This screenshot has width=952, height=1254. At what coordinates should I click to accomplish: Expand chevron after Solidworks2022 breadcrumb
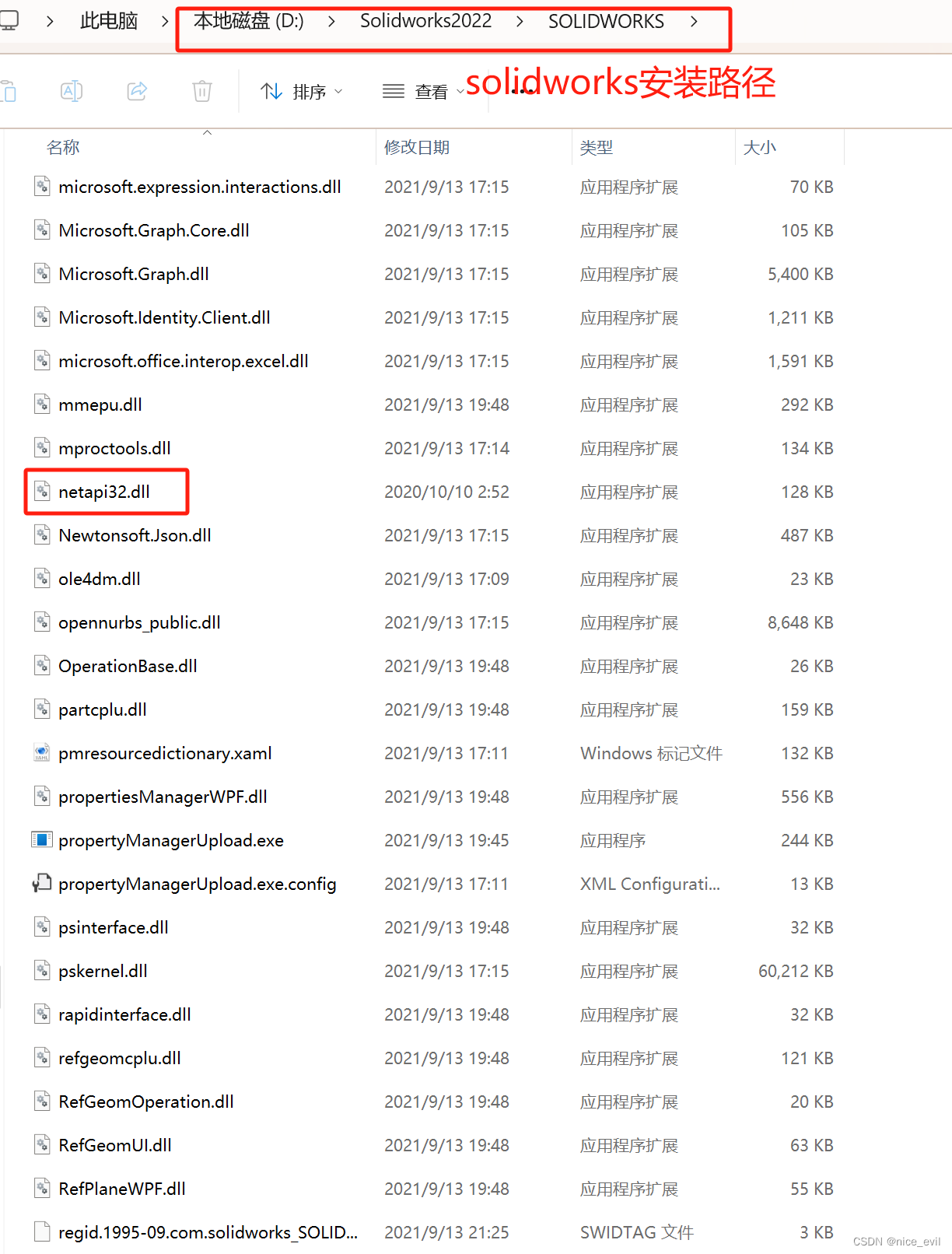coord(520,22)
